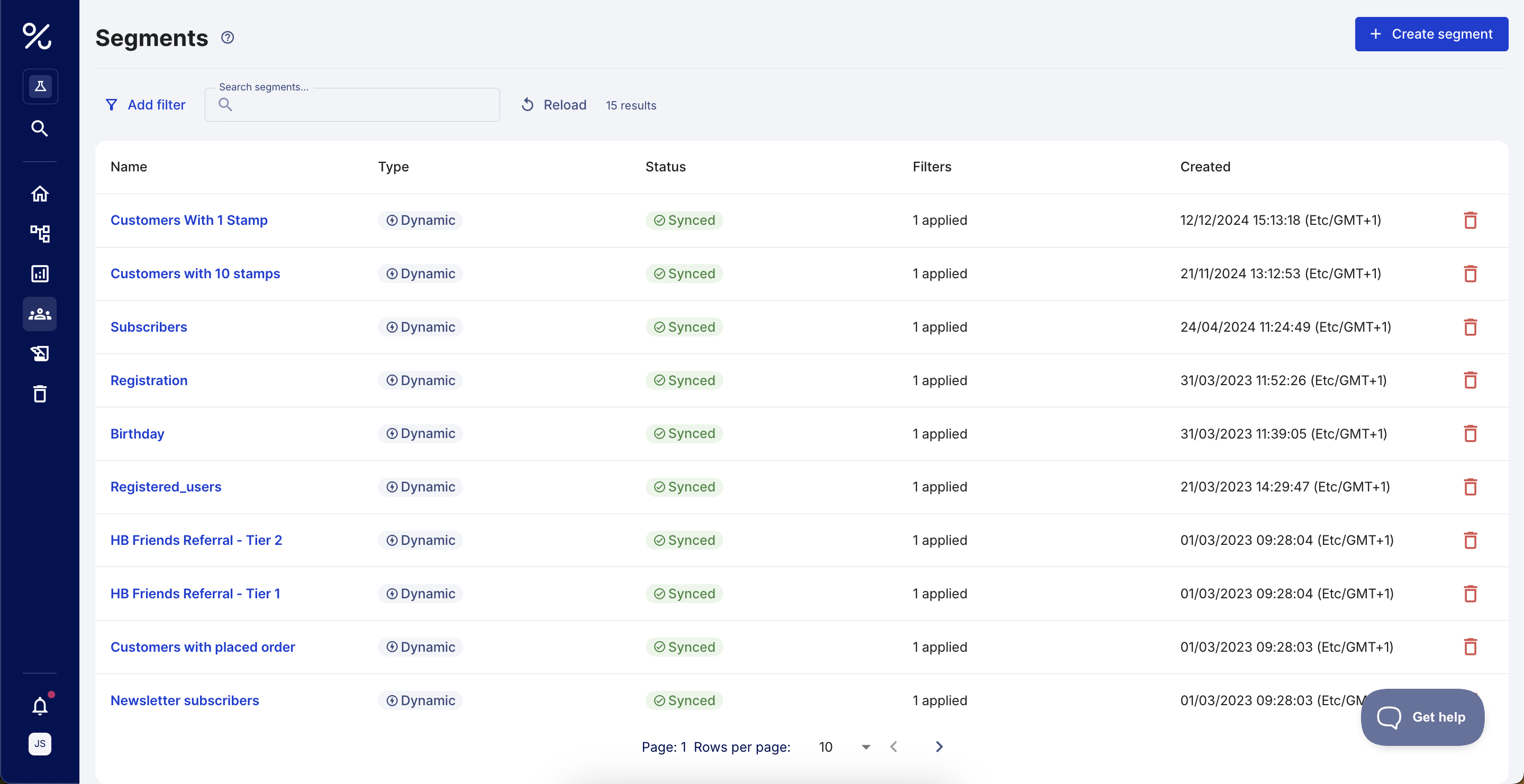The image size is (1524, 784).
Task: Open the sidebar search magnifier icon
Action: (40, 129)
